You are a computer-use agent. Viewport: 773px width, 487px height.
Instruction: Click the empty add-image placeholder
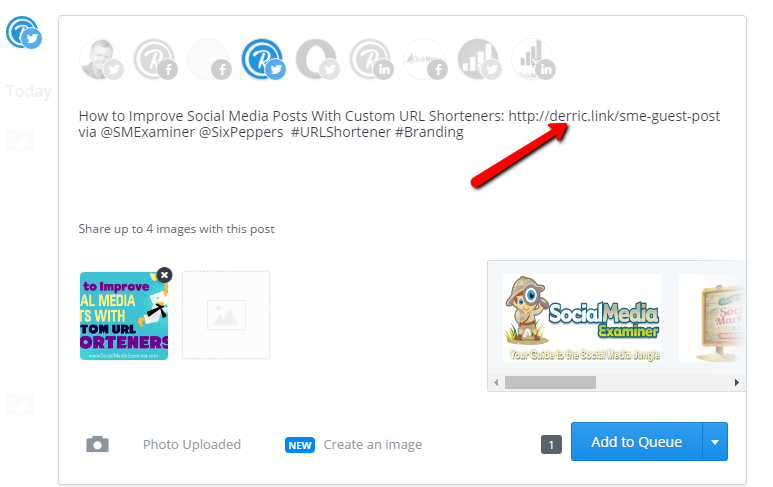226,315
